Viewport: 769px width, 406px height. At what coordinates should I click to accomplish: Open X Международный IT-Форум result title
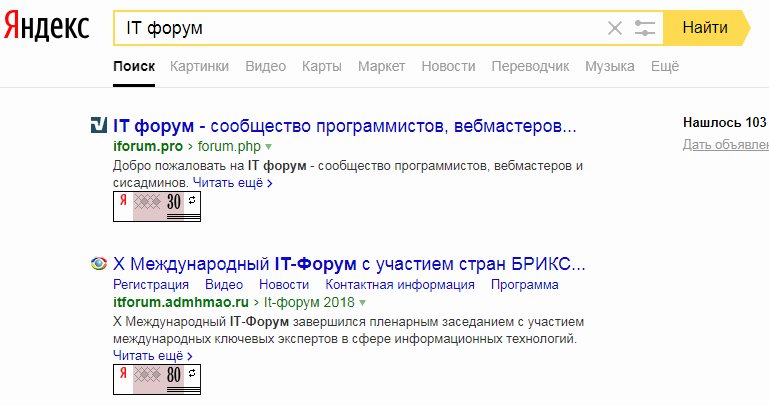tap(349, 264)
